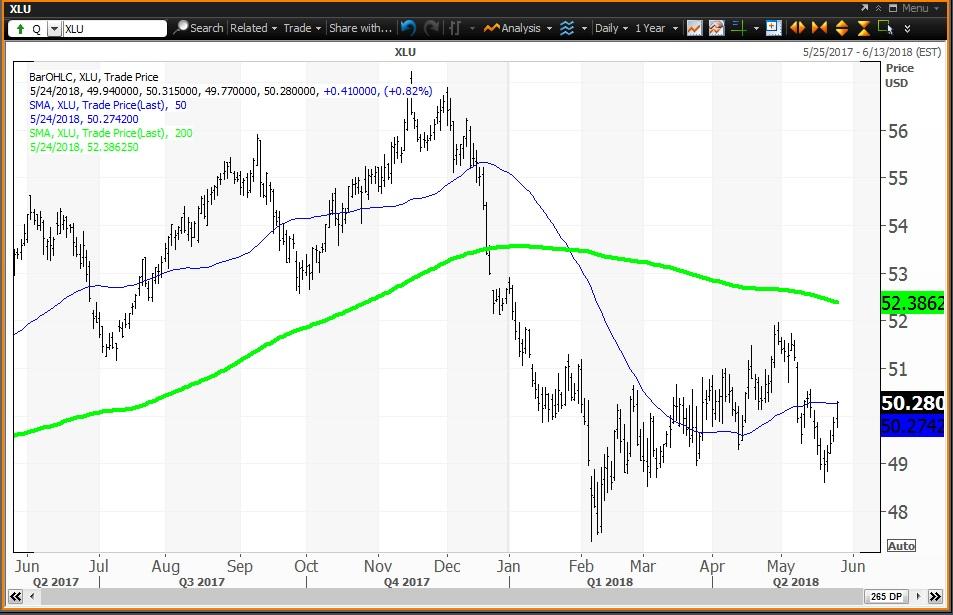Click the add chart panel icon
This screenshot has width=953, height=615.
point(774,27)
